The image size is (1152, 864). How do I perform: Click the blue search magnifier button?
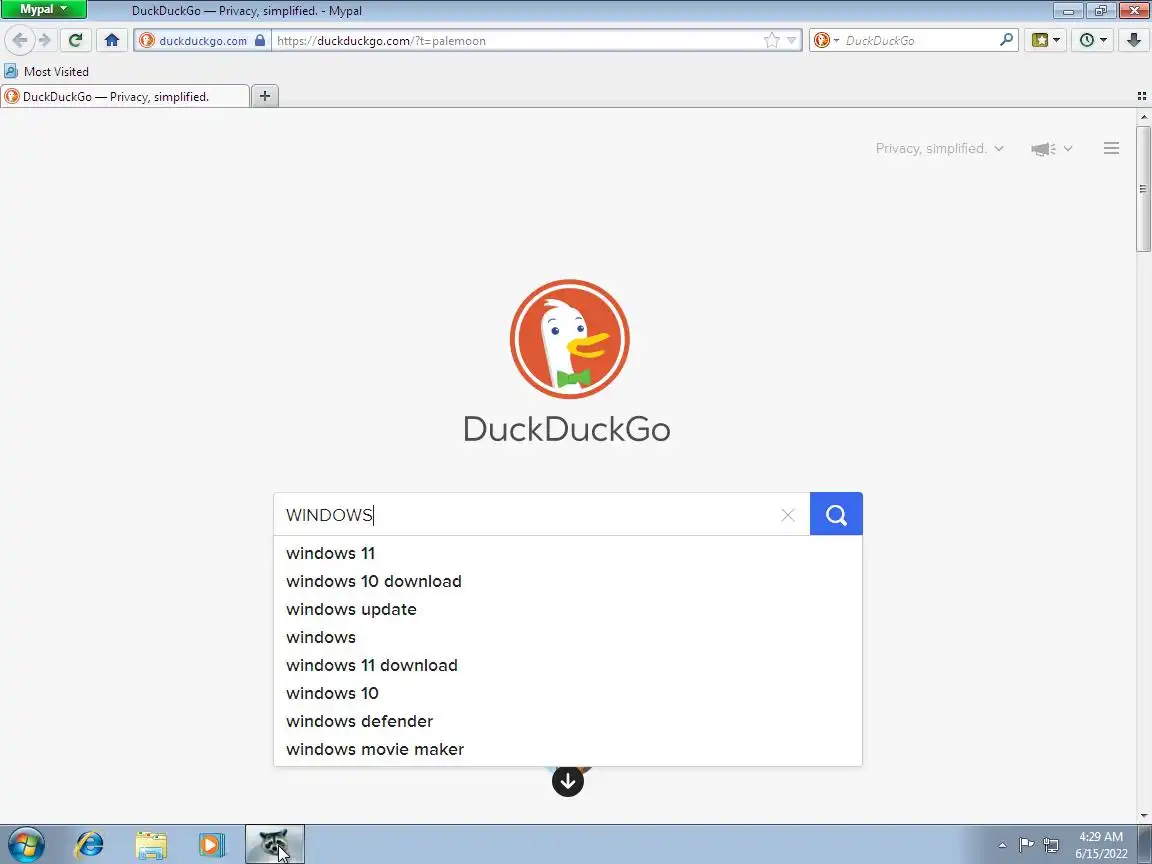[x=836, y=514]
